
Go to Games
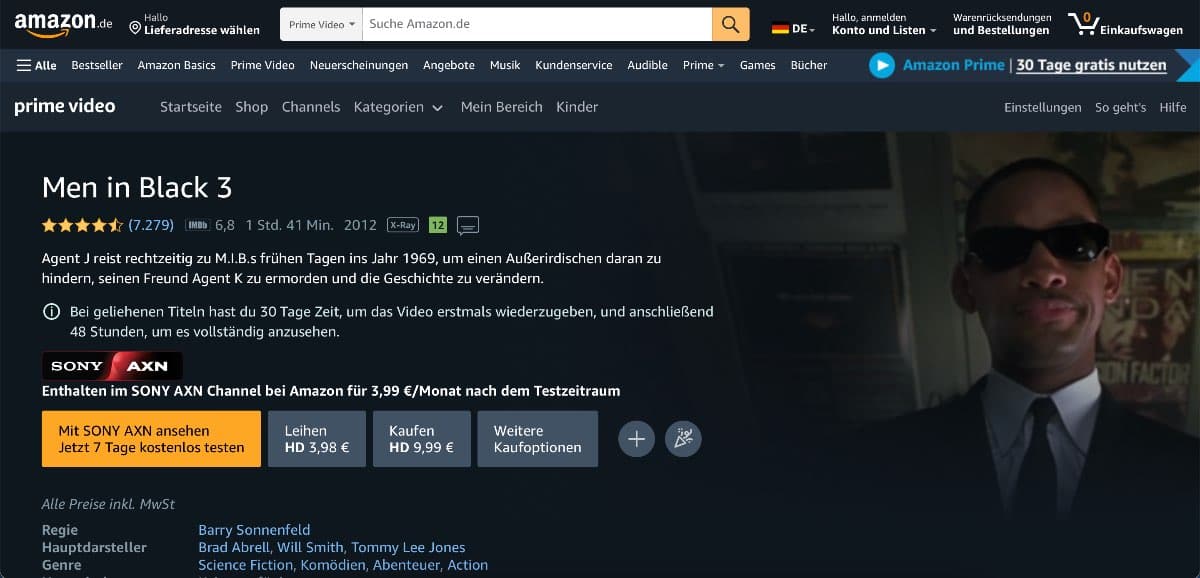pos(758,65)
